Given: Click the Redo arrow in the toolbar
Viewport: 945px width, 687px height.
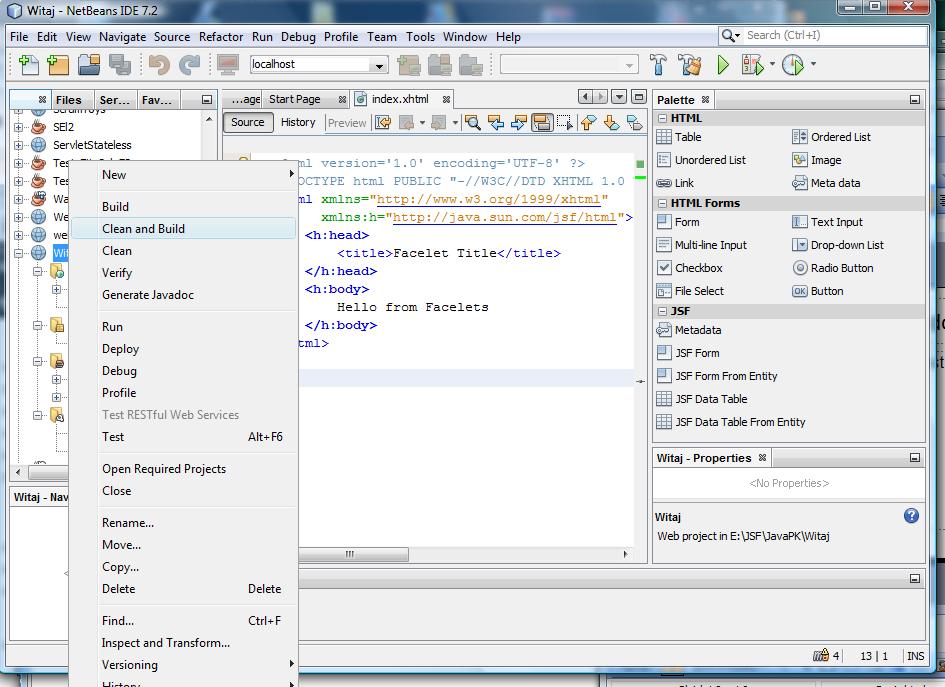Looking at the screenshot, I should coord(190,64).
